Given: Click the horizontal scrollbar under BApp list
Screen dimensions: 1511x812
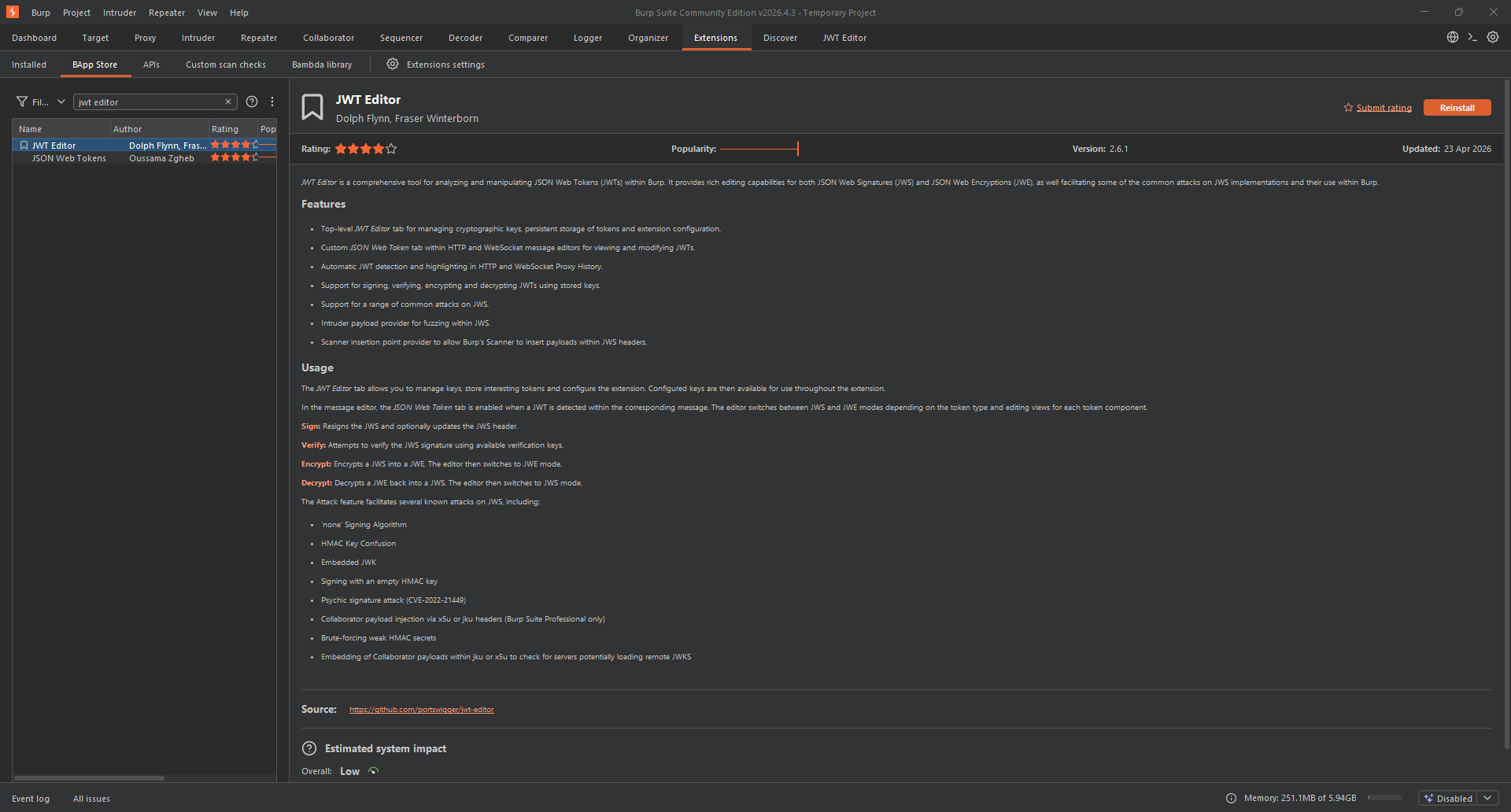Looking at the screenshot, I should tap(90, 778).
